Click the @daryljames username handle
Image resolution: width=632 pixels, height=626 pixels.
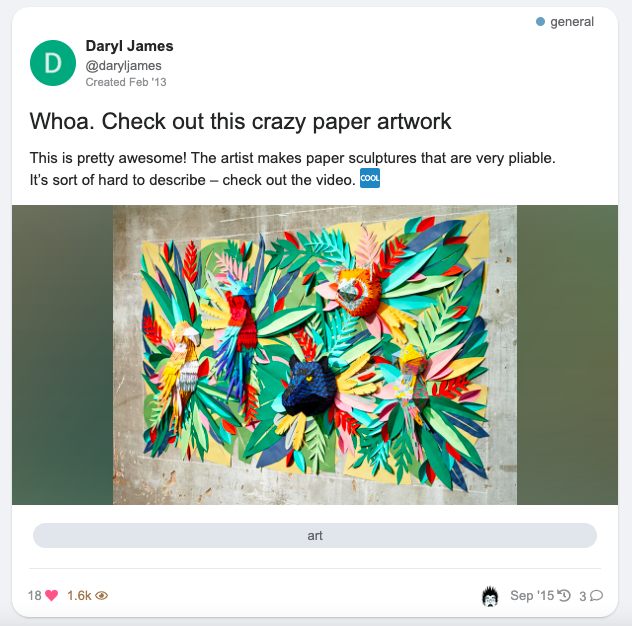pyautogui.click(x=123, y=65)
